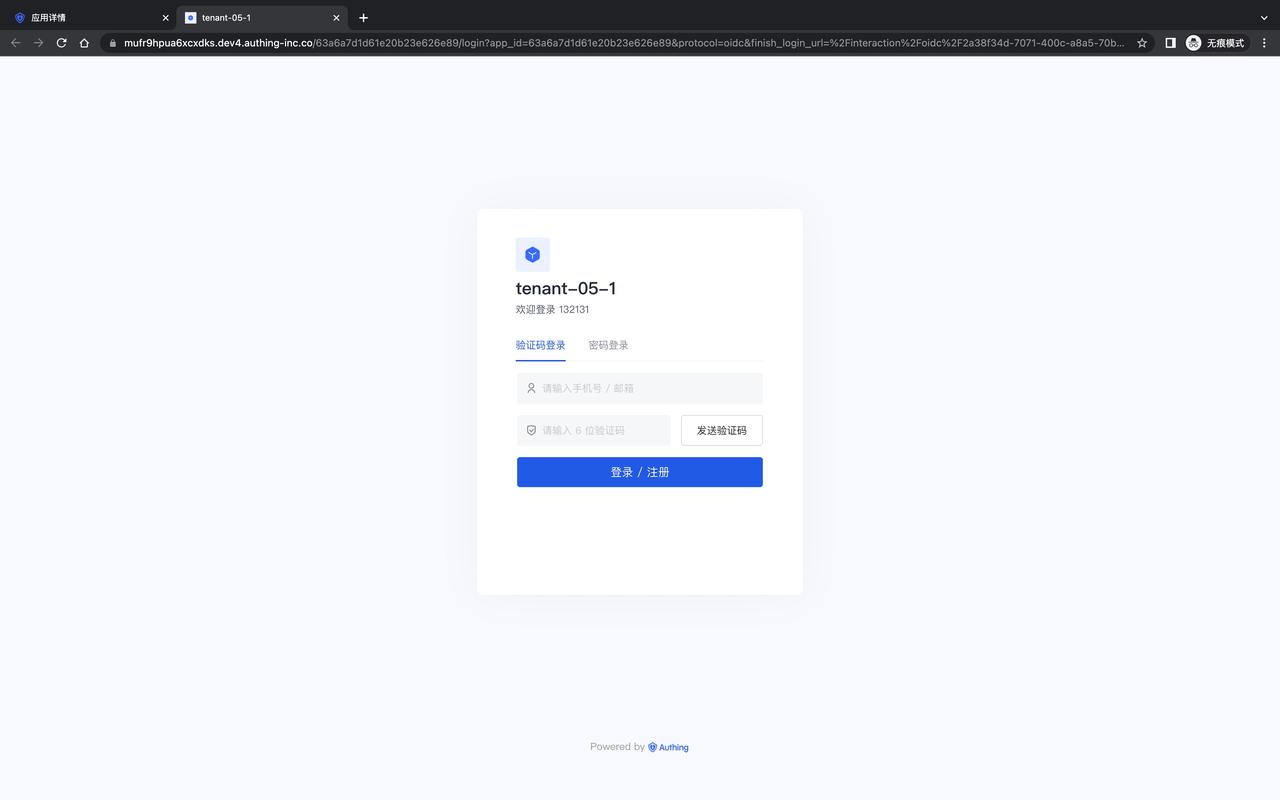Select the 验证码登录 tab

541,345
